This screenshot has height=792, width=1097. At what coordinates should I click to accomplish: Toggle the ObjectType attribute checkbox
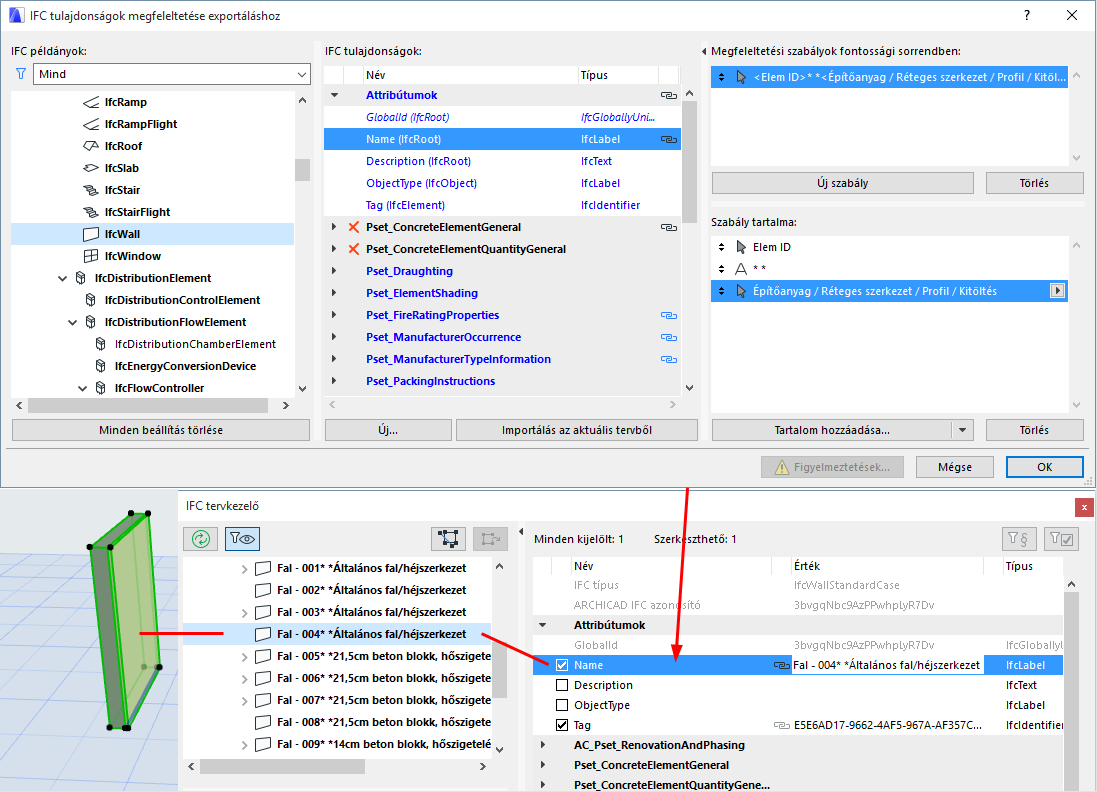coord(562,705)
